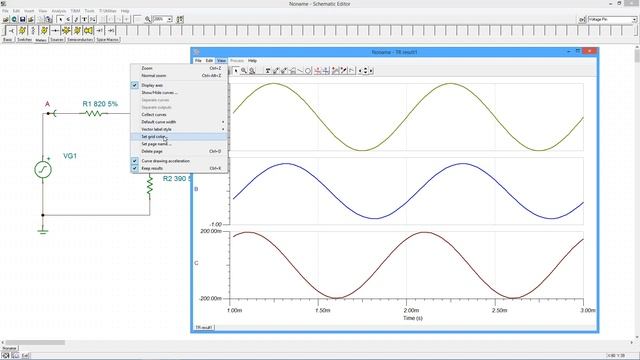Click the second zoom magnifier in diagram toolbar
Viewport: 640px width, 360px height.
(x=252, y=71)
